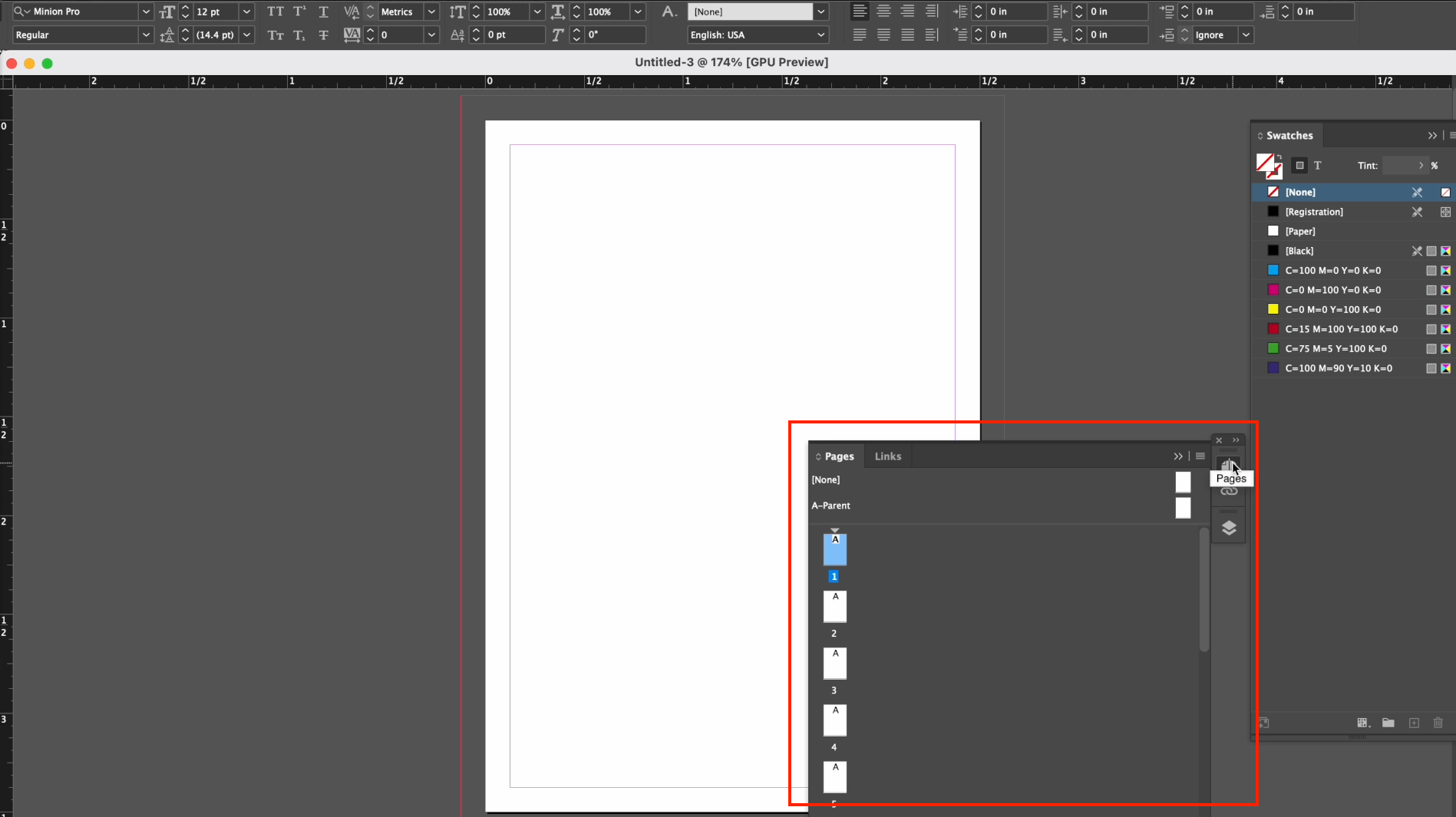Toggle Small Caps formatting
The width and height of the screenshot is (1456, 817).
point(274,35)
